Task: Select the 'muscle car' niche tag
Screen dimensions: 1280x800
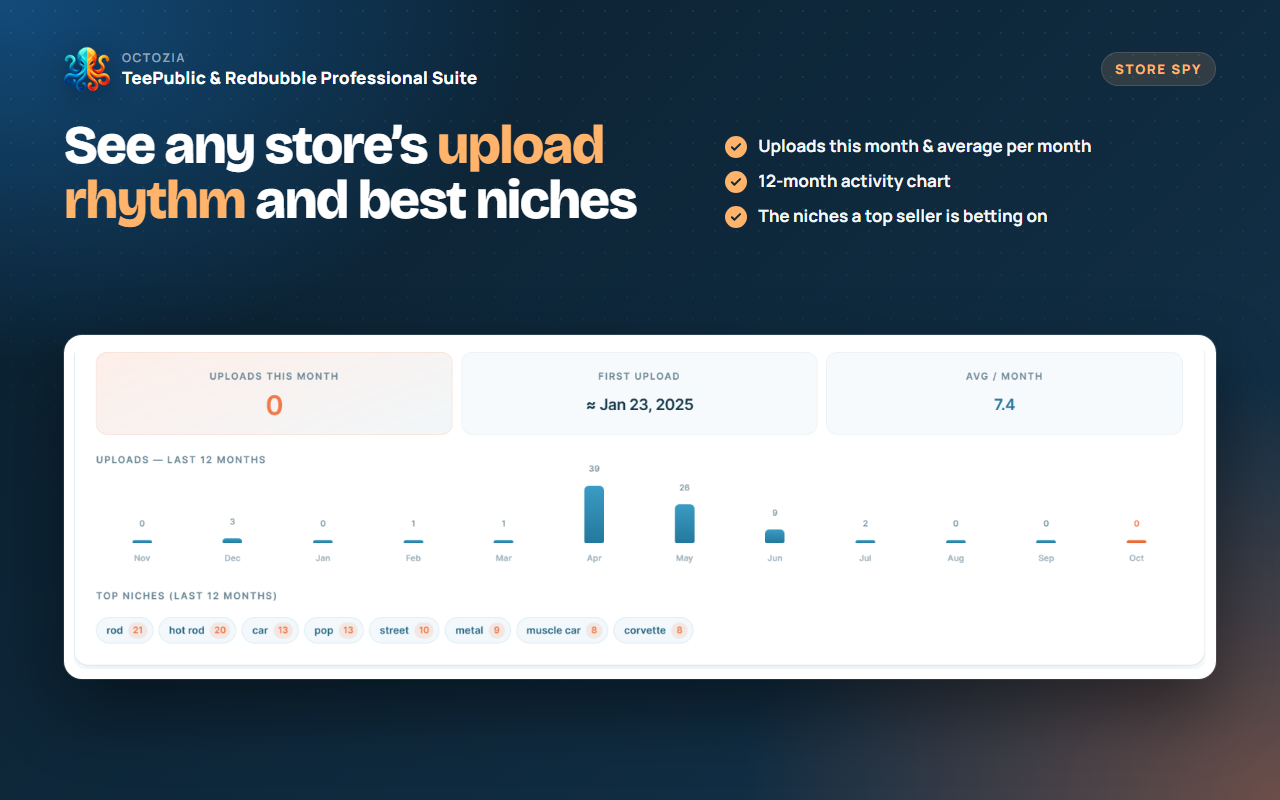Action: coord(562,630)
